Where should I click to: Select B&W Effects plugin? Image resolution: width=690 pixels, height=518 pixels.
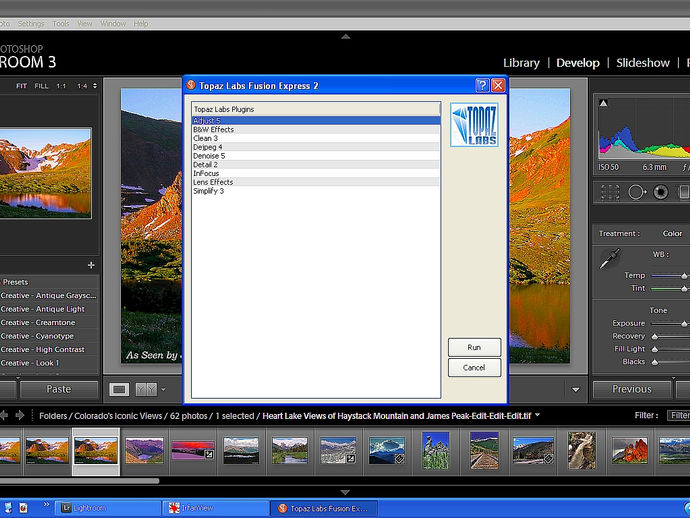pyautogui.click(x=316, y=129)
